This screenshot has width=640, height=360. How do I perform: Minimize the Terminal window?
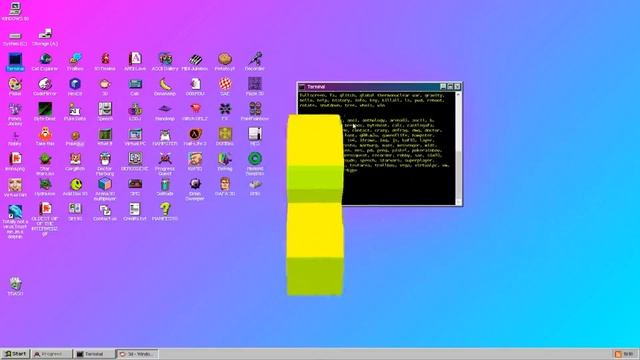[443, 87]
